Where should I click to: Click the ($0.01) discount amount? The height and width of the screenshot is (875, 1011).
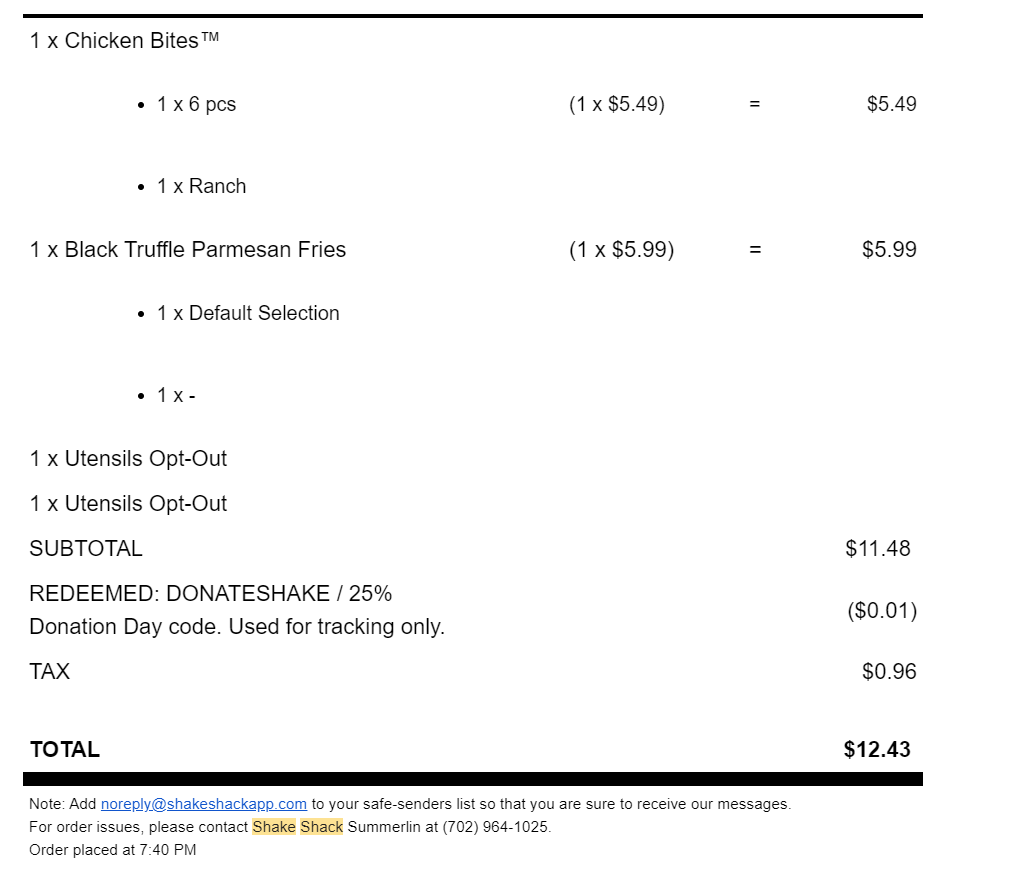[x=882, y=611]
